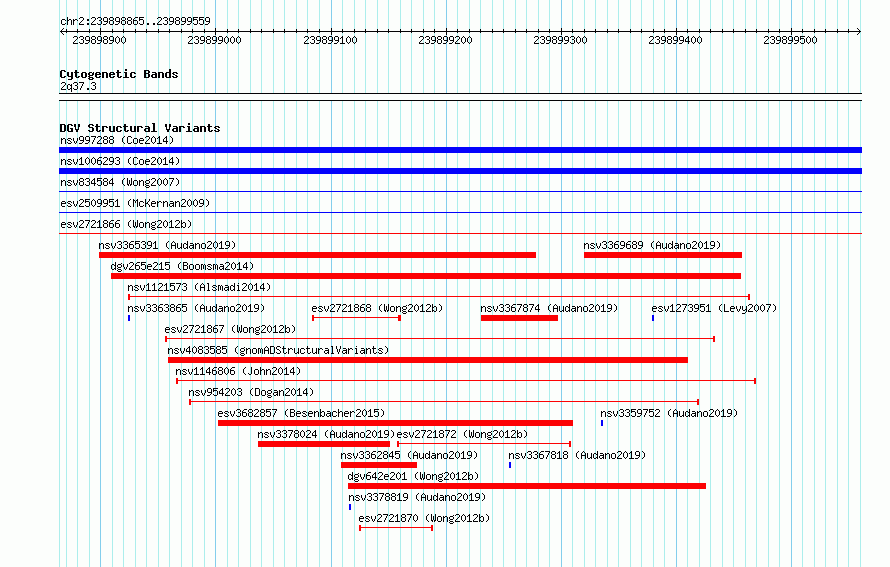The height and width of the screenshot is (567, 890).
Task: Click the chr2:239898865..239899559 region label
Action: pyautogui.click(x=135, y=21)
